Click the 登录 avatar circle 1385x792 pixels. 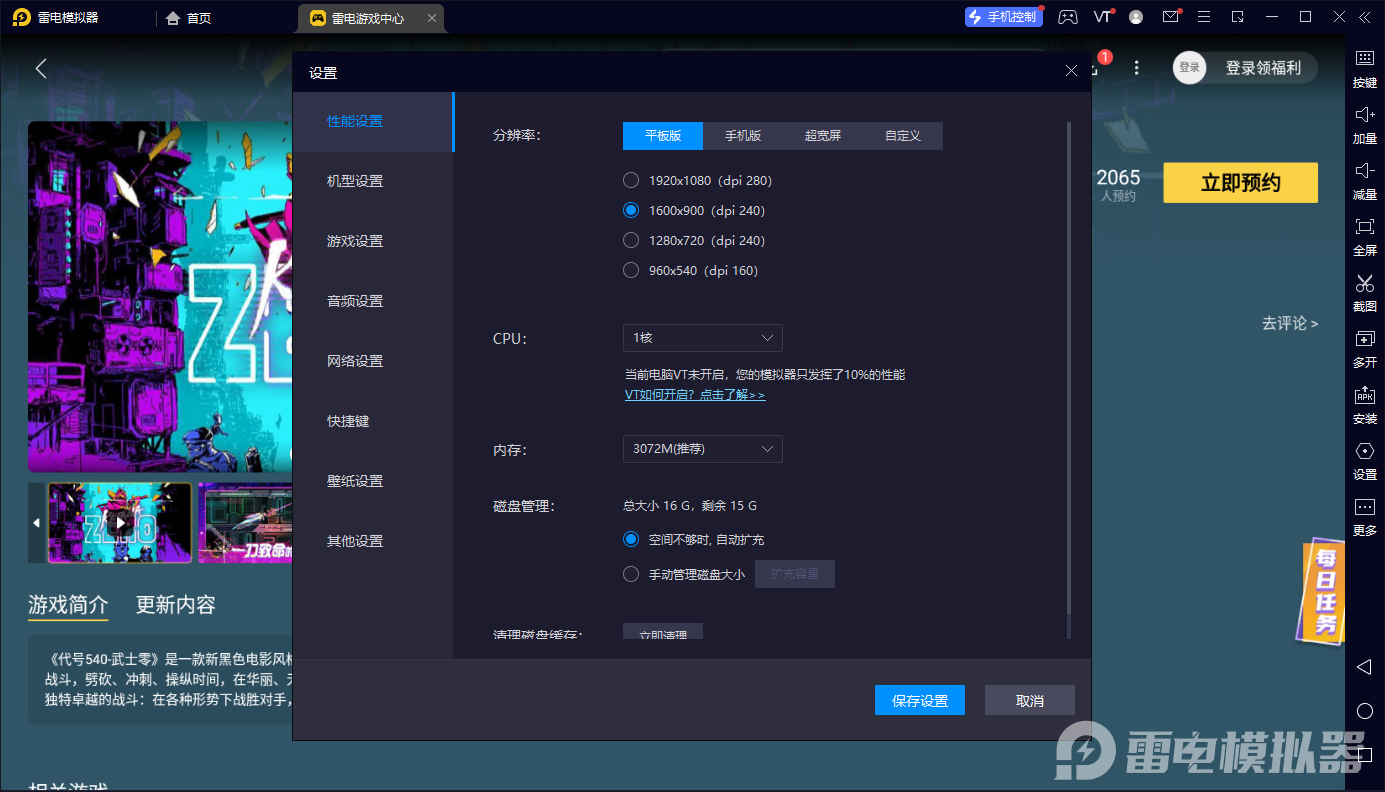click(1189, 68)
